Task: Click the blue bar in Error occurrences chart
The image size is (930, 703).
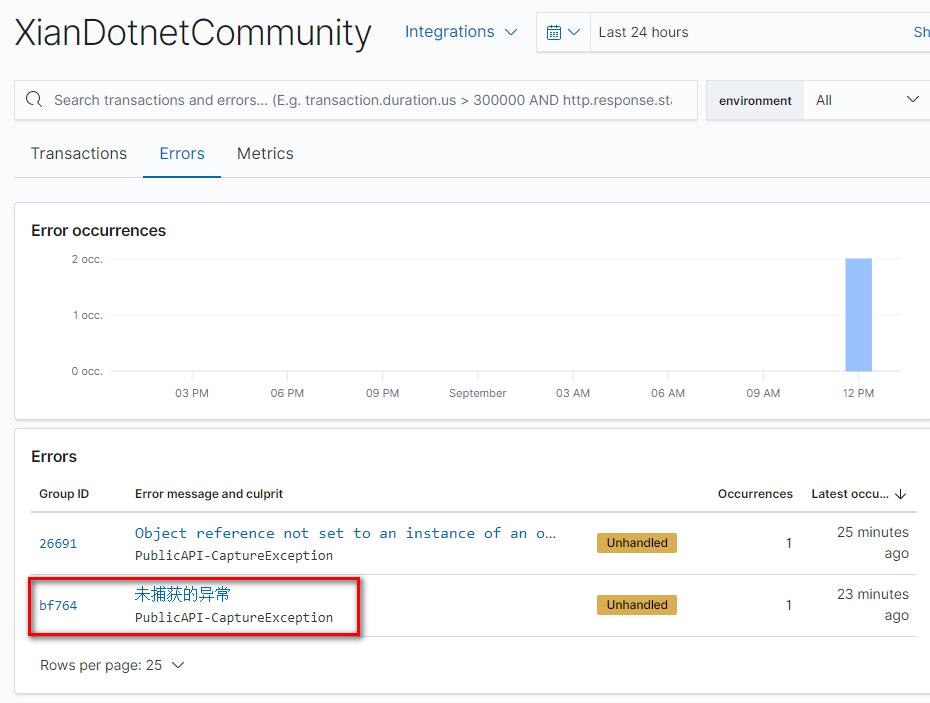Action: point(858,314)
